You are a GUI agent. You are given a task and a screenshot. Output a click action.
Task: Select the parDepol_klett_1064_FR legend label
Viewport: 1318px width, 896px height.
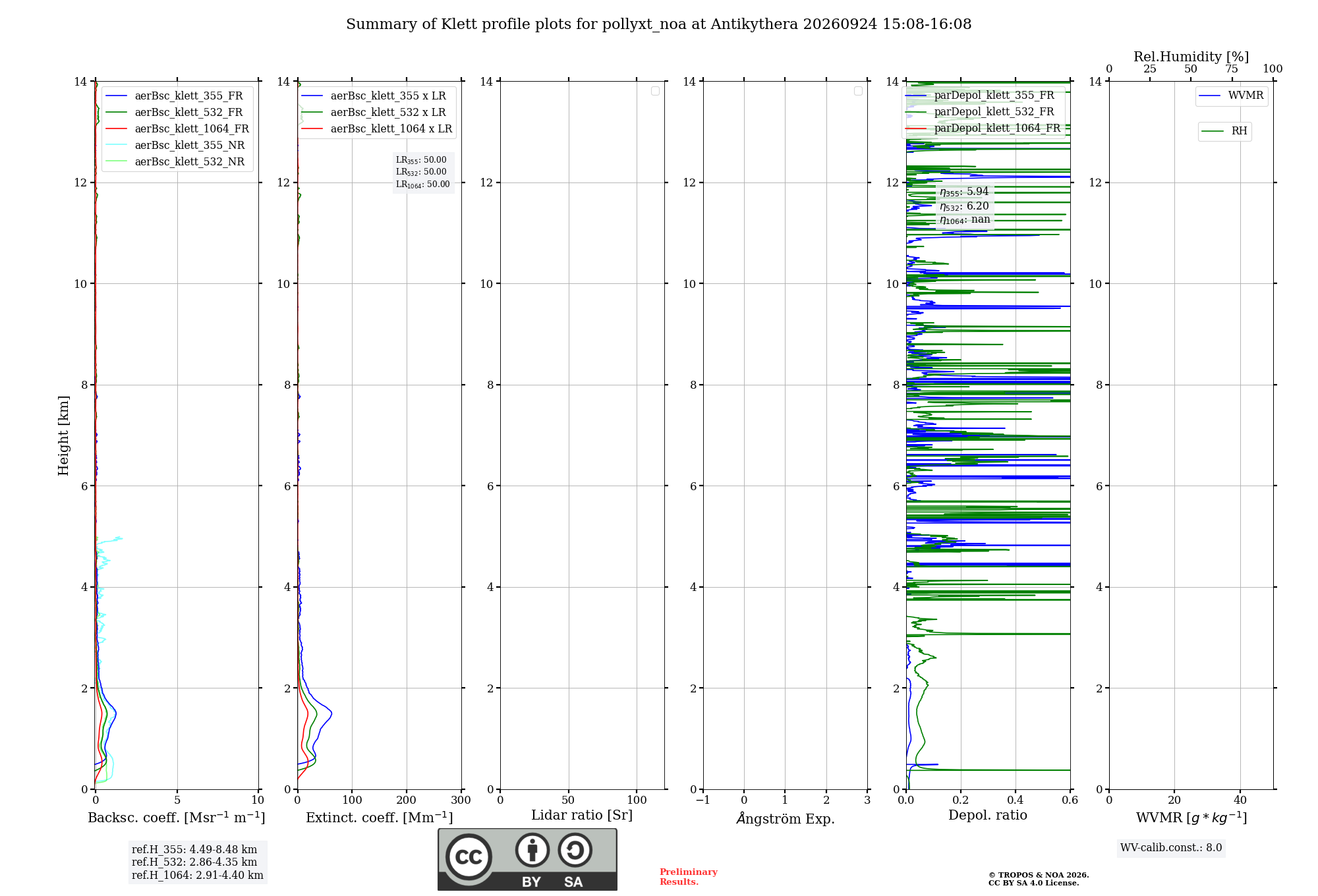997,128
